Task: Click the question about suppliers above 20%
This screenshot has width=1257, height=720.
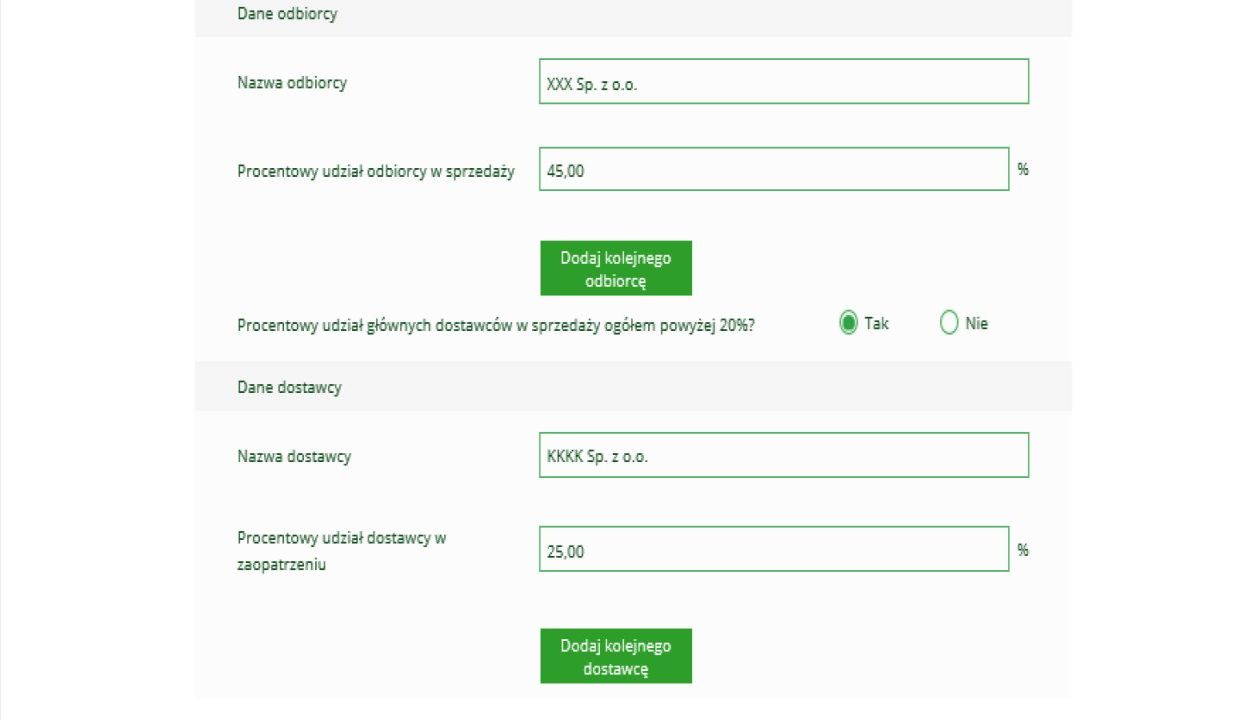Action: point(496,325)
